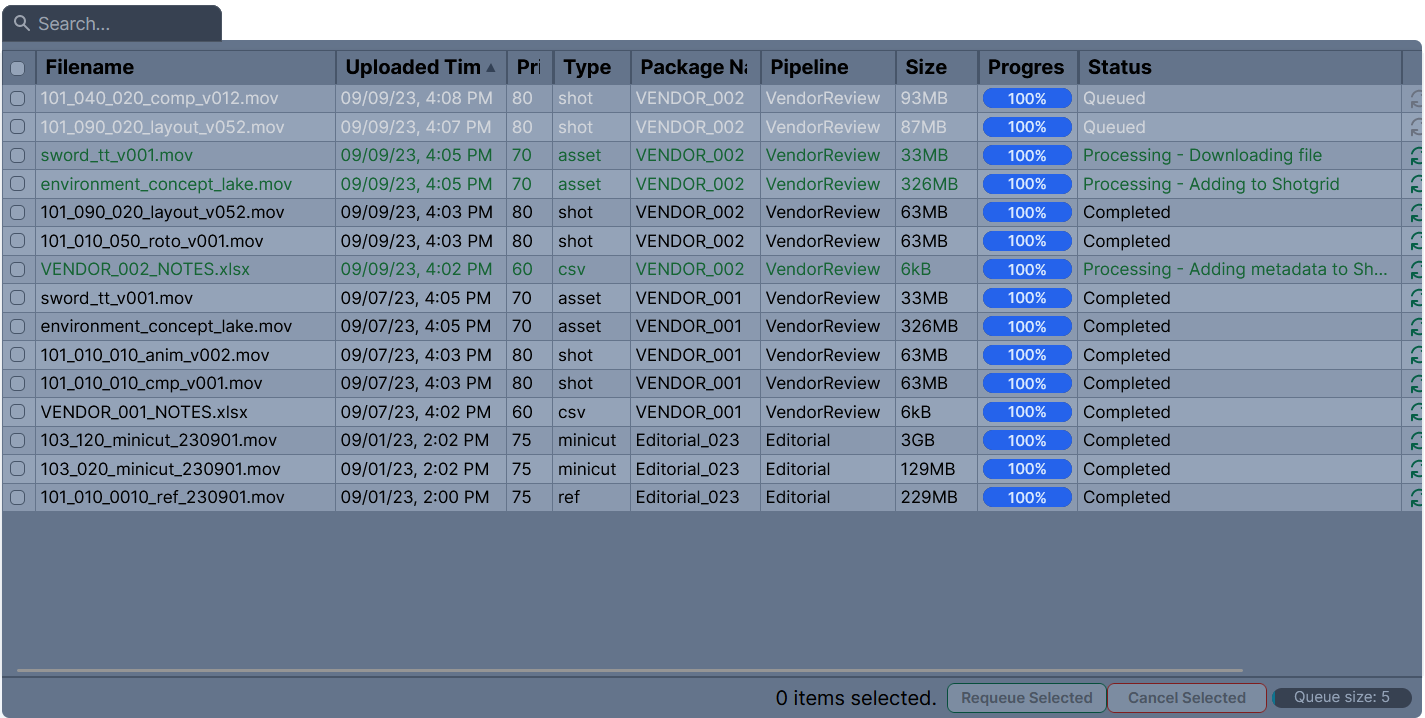Toggle sort arrow on Uploaded Time column
Screen dimensions: 1425x718
[x=490, y=68]
